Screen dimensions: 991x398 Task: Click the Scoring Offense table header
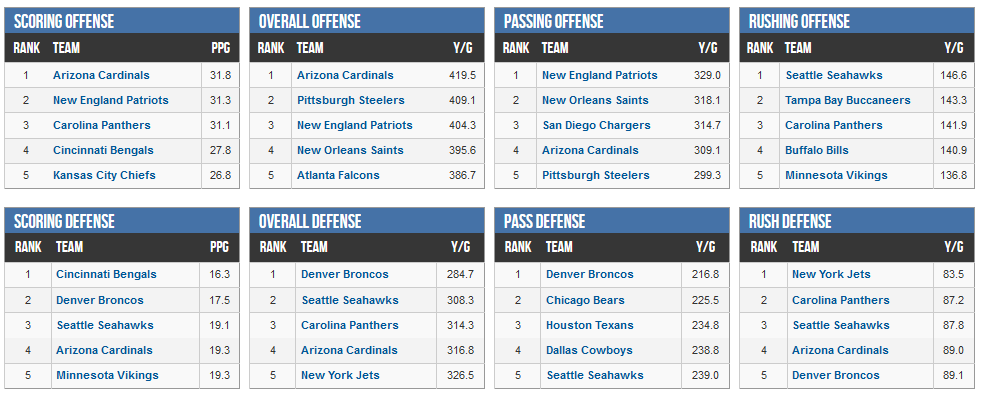122,21
